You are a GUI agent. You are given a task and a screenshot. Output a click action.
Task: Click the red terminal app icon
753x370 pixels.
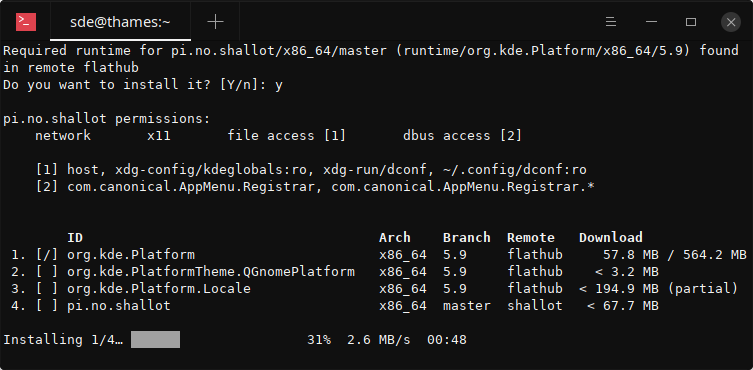[x=25, y=22]
